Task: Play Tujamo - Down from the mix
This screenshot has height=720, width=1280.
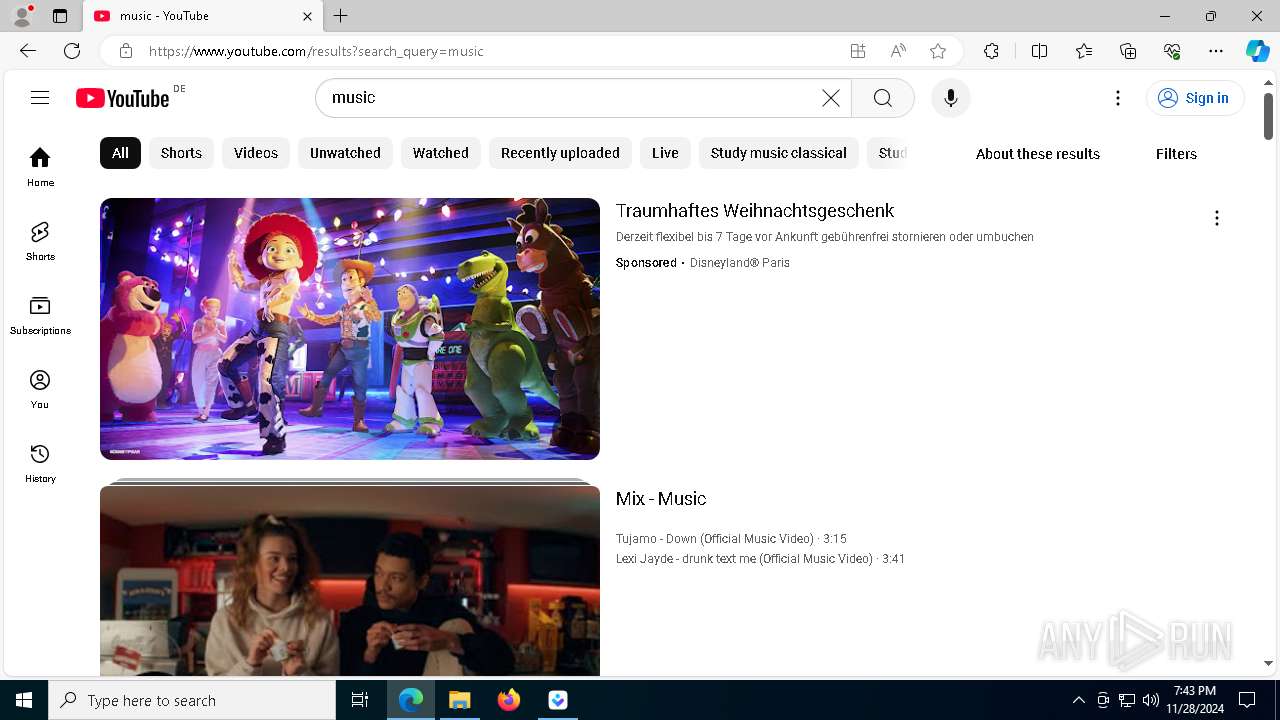Action: click(x=731, y=539)
